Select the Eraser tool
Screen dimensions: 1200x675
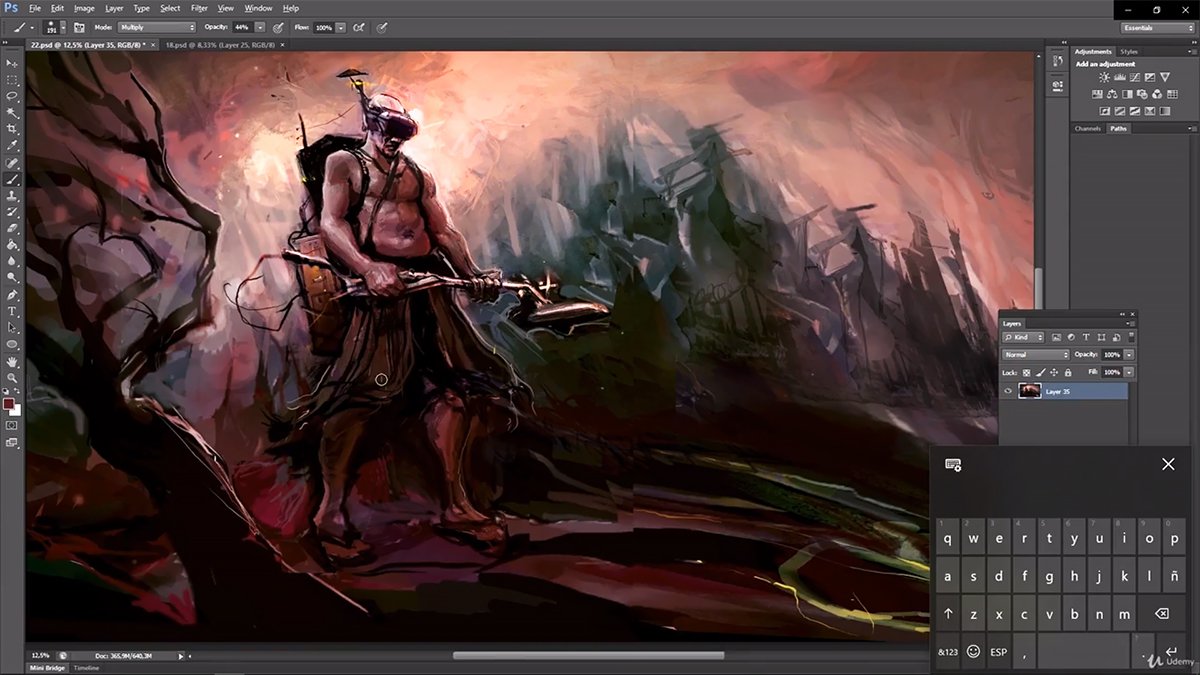(12, 228)
